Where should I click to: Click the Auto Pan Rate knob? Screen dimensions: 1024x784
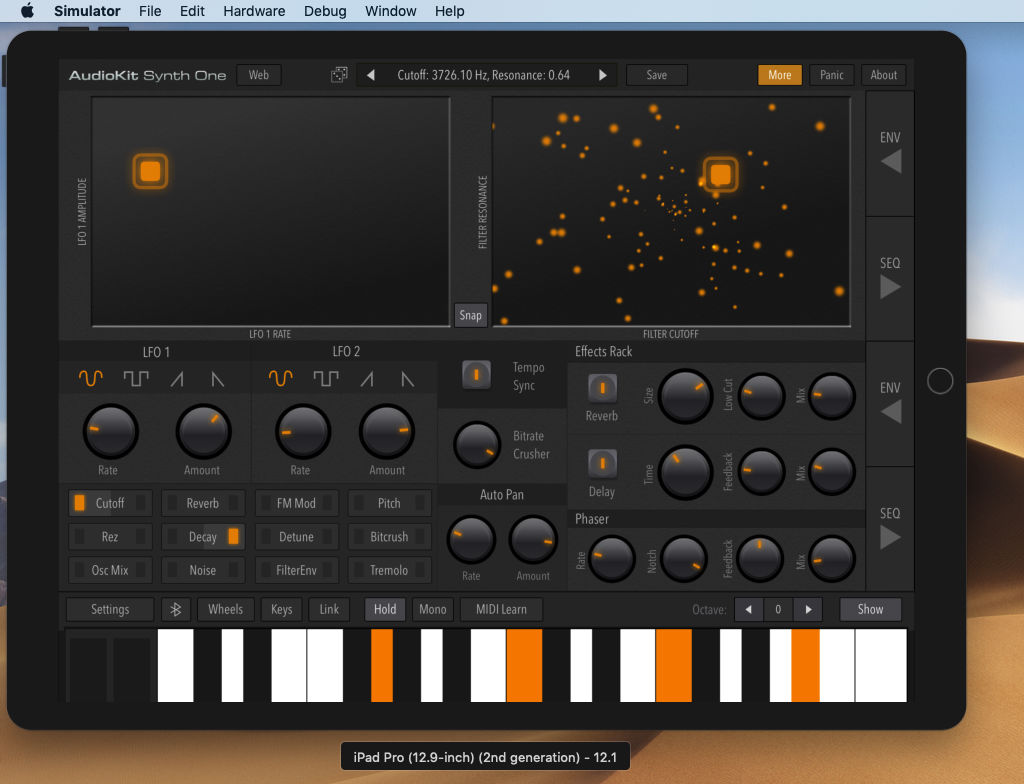point(471,540)
